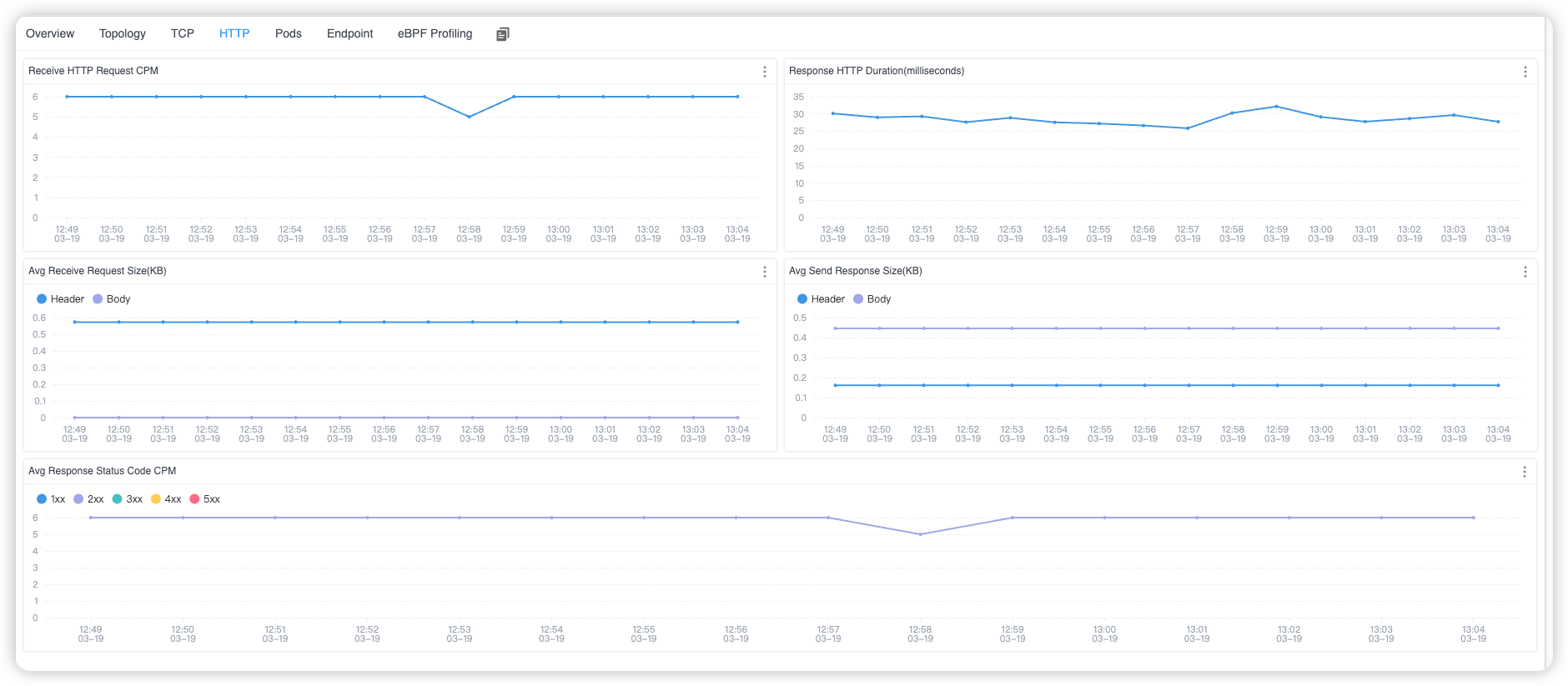This screenshot has width=1568, height=686.
Task: Open the eBPF Profiling tab
Action: (435, 34)
